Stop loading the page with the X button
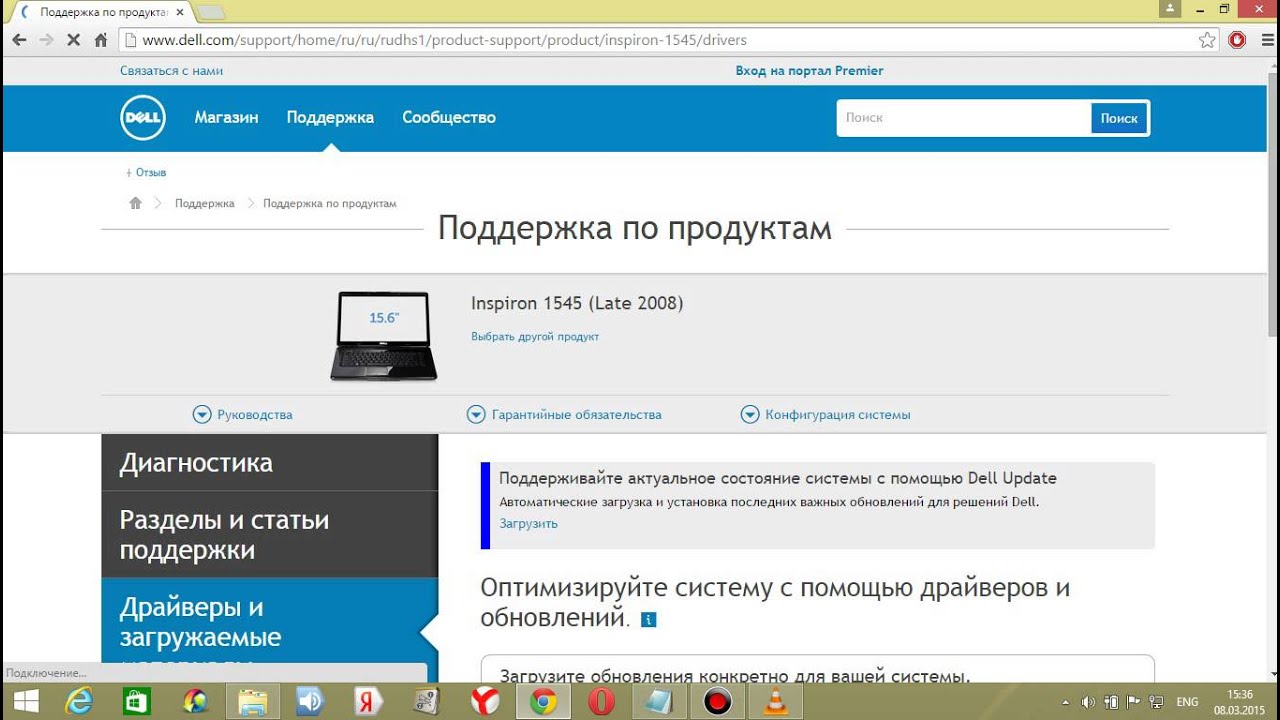This screenshot has height=720, width=1280. pos(73,40)
